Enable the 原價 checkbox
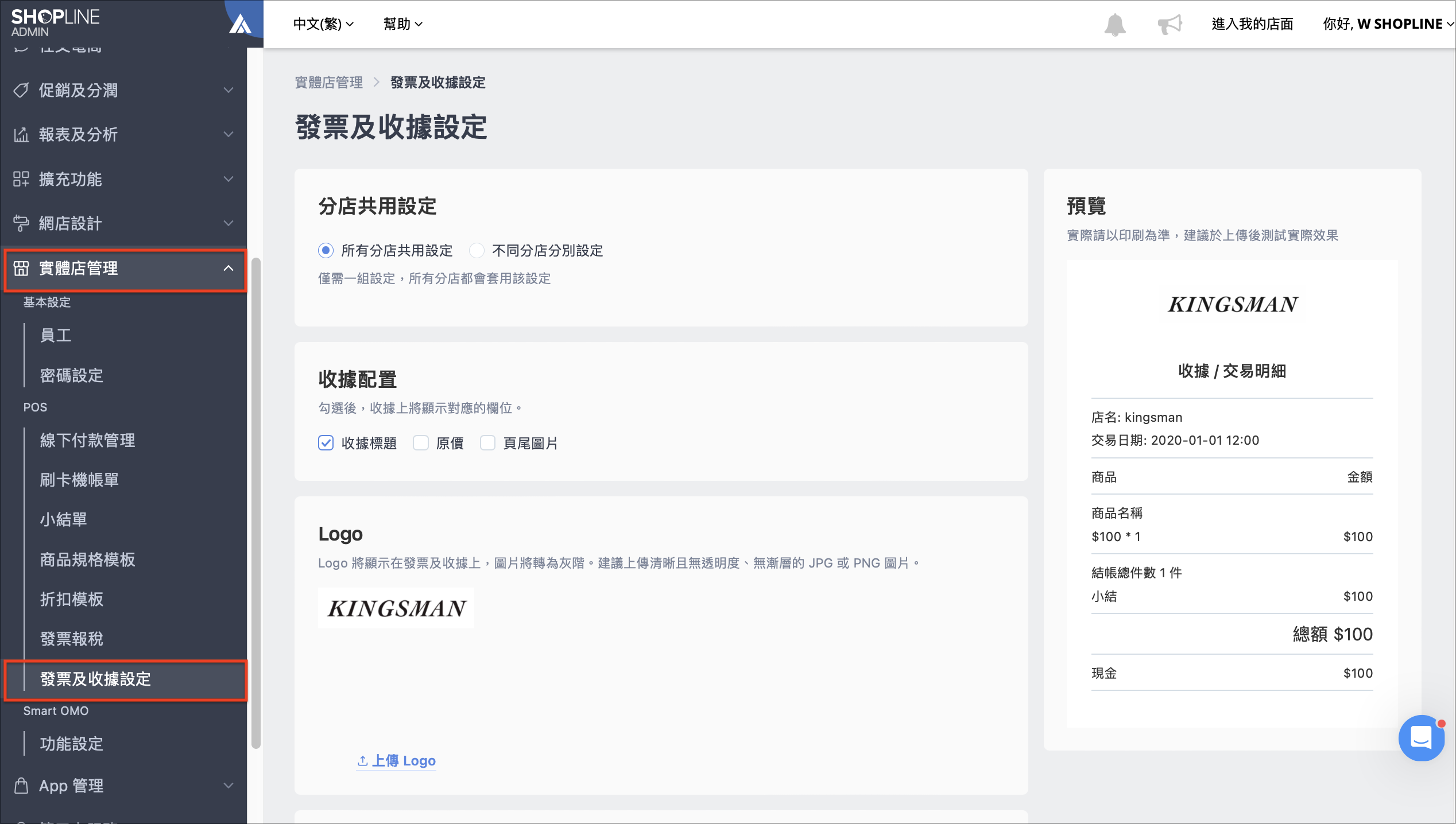The height and width of the screenshot is (824, 1456). click(421, 443)
